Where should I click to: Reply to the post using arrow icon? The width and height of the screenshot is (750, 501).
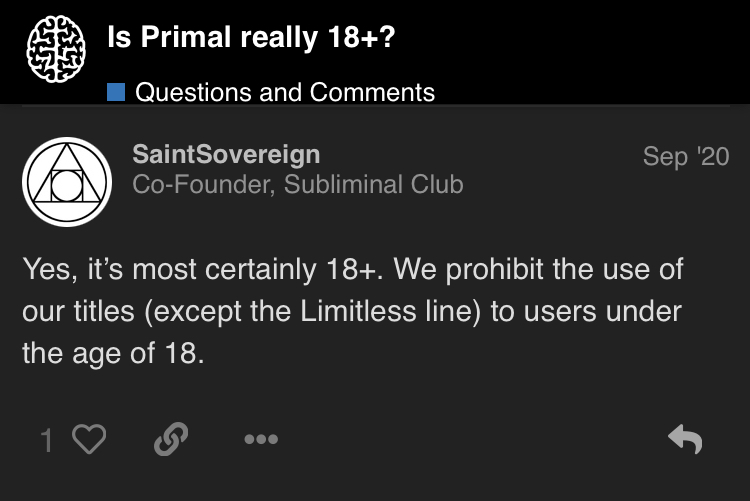pyautogui.click(x=685, y=439)
